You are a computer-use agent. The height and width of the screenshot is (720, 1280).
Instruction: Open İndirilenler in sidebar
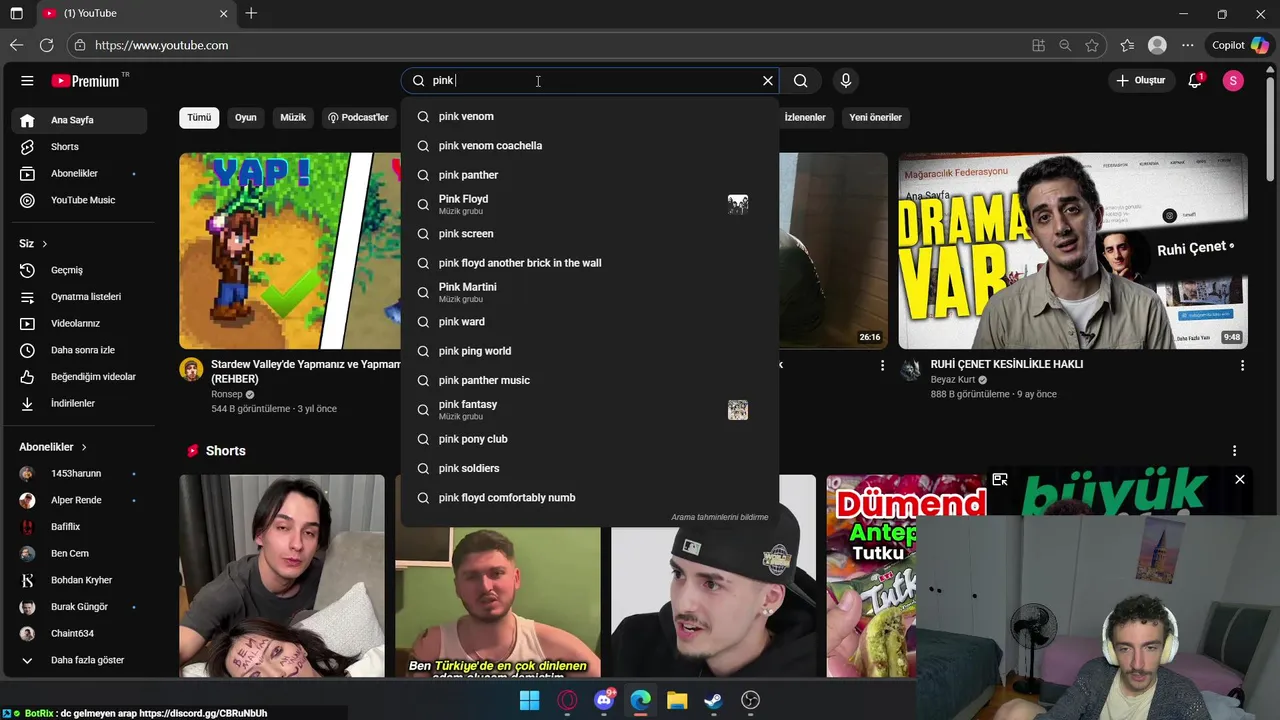[x=80, y=403]
